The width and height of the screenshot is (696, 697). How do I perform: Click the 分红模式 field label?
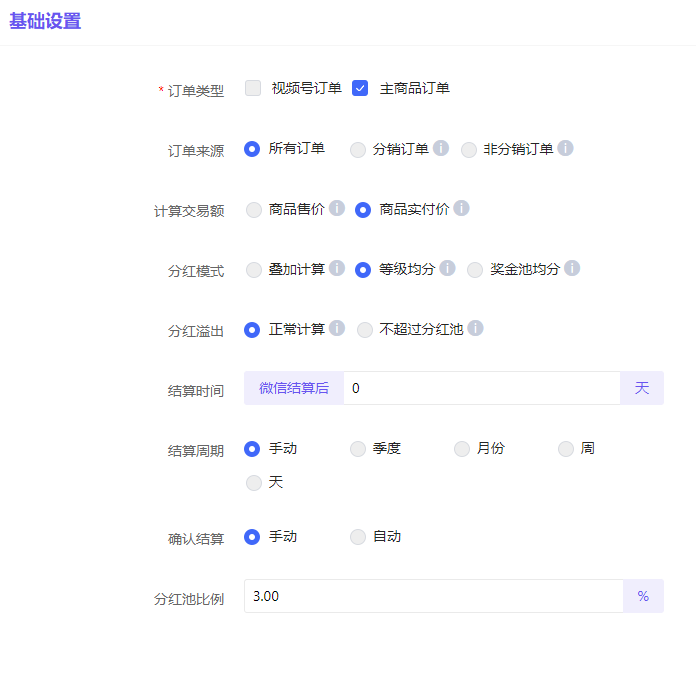196,271
